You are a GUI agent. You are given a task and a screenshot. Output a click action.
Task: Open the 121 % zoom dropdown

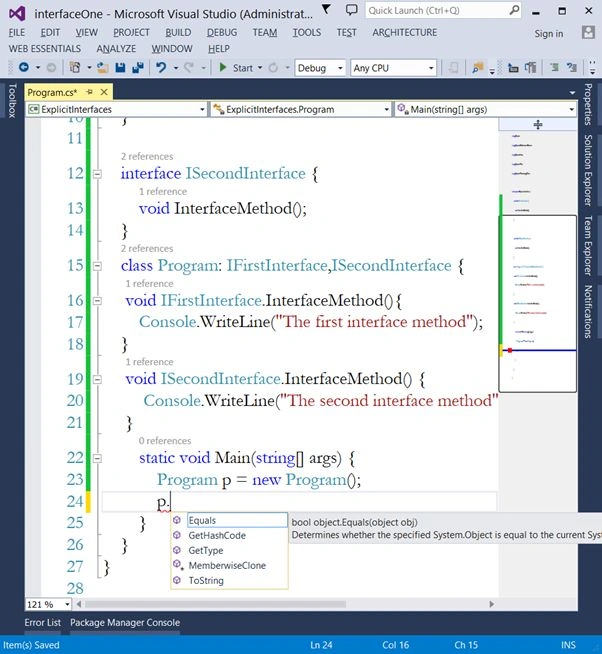click(48, 604)
